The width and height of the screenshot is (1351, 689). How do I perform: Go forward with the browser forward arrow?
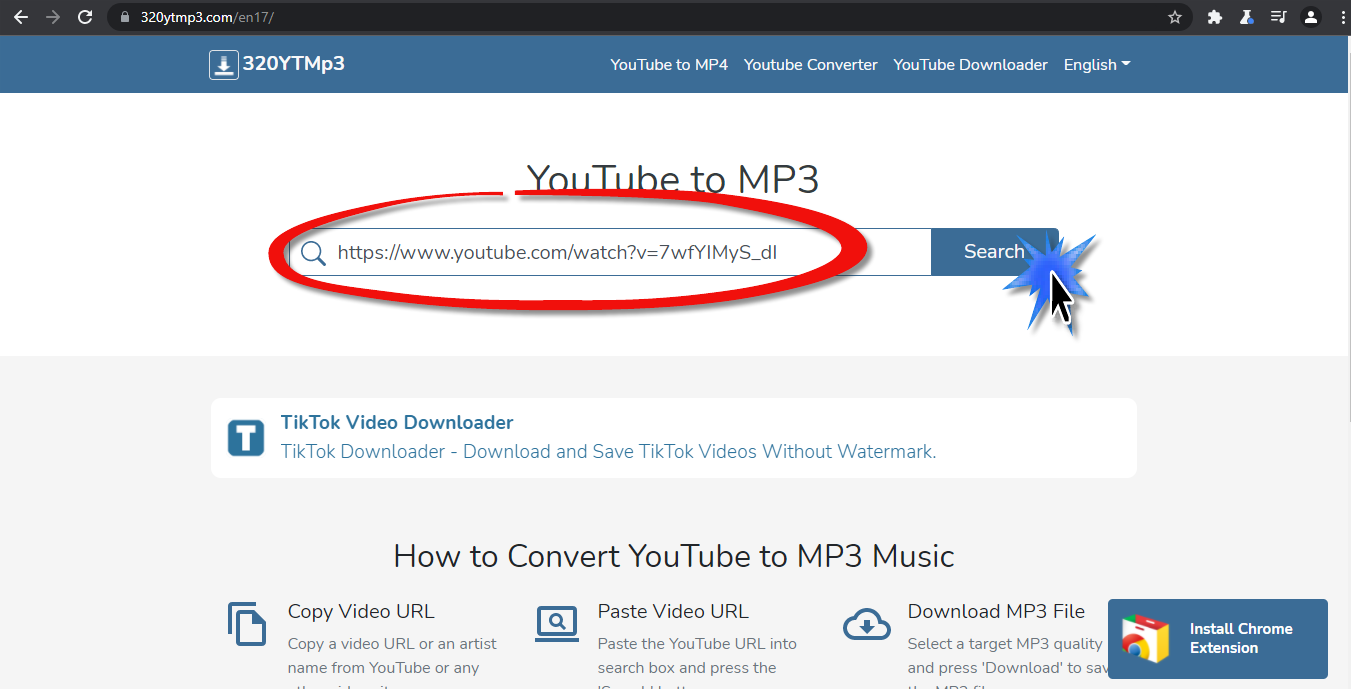tap(53, 17)
